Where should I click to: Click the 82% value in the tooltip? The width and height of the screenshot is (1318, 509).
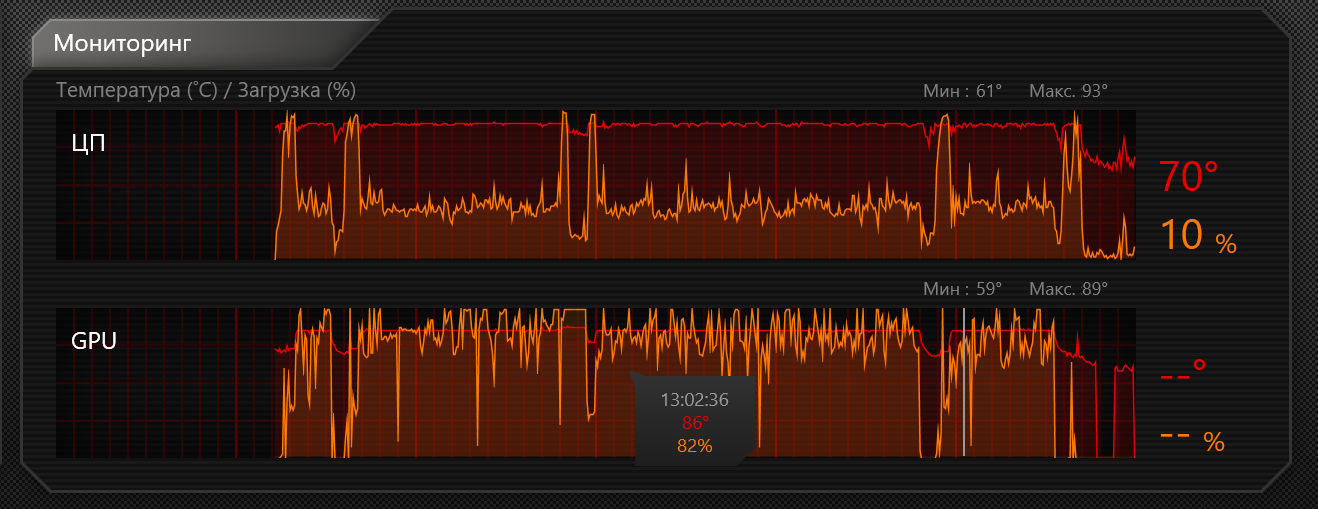click(x=694, y=446)
